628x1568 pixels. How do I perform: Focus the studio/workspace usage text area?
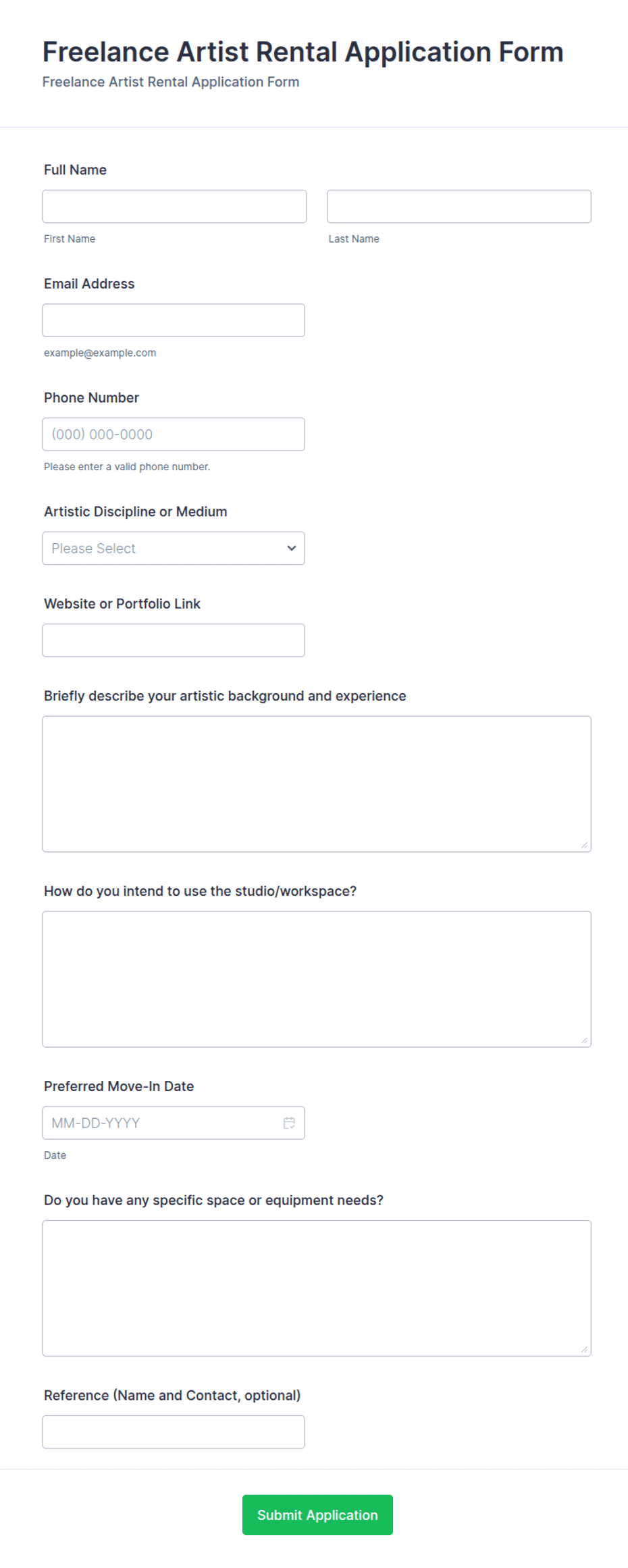click(317, 979)
